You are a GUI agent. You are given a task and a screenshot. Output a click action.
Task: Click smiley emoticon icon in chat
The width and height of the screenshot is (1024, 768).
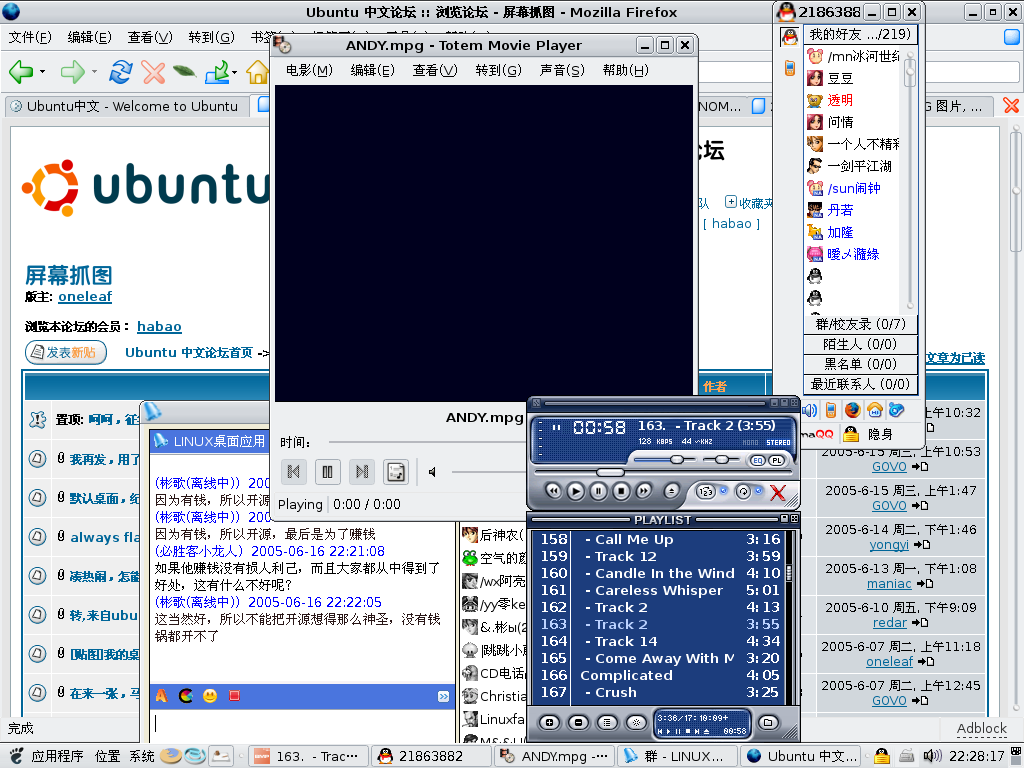[x=210, y=696]
